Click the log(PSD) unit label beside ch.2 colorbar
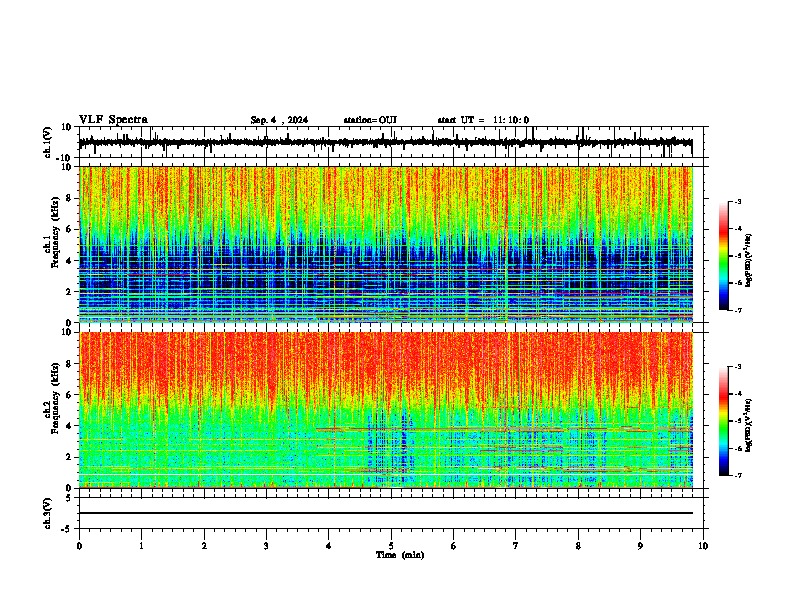This screenshot has height=612, width=792. tap(749, 425)
